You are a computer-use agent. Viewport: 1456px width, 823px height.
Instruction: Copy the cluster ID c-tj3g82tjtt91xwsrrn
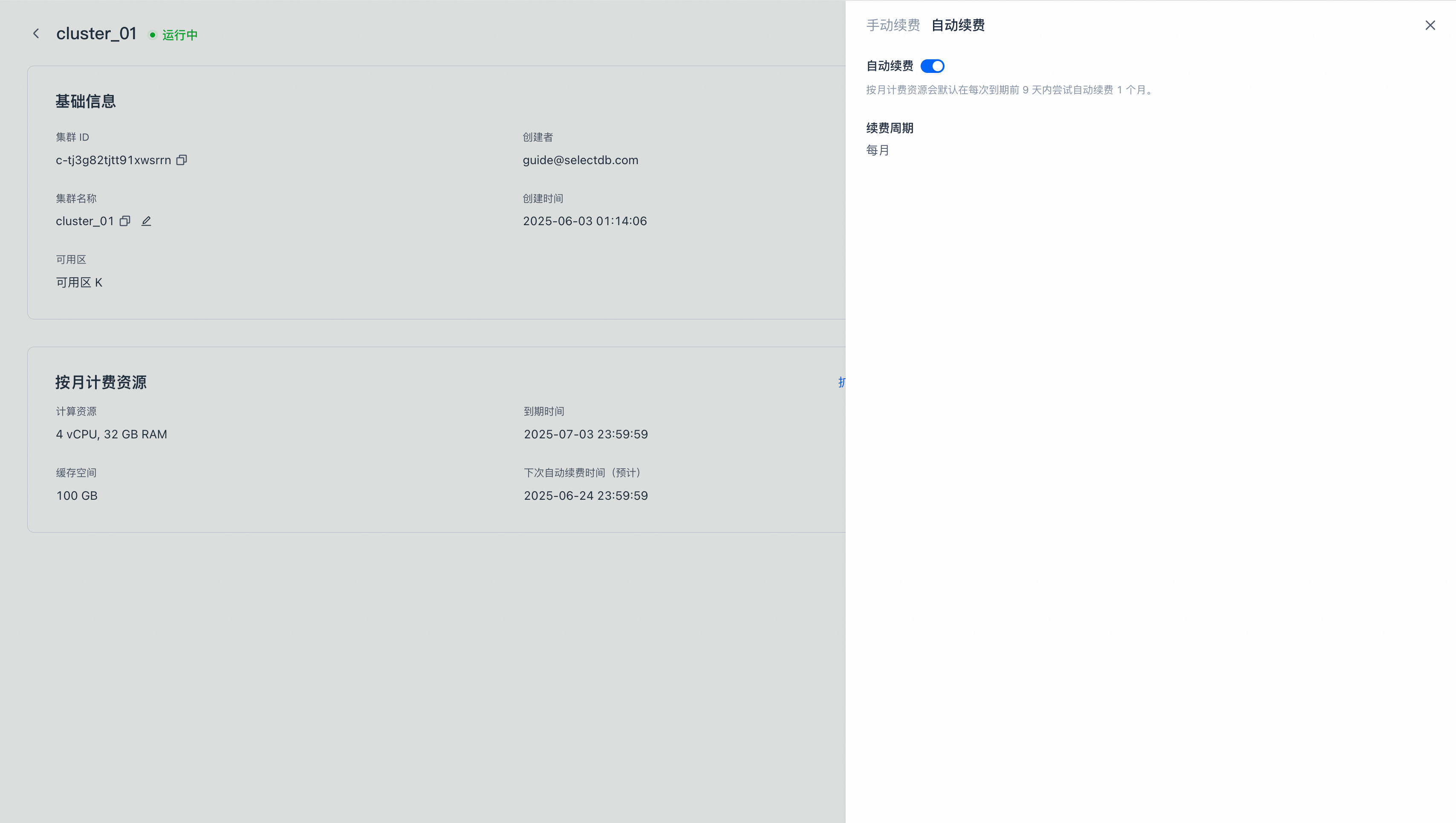tap(182, 160)
